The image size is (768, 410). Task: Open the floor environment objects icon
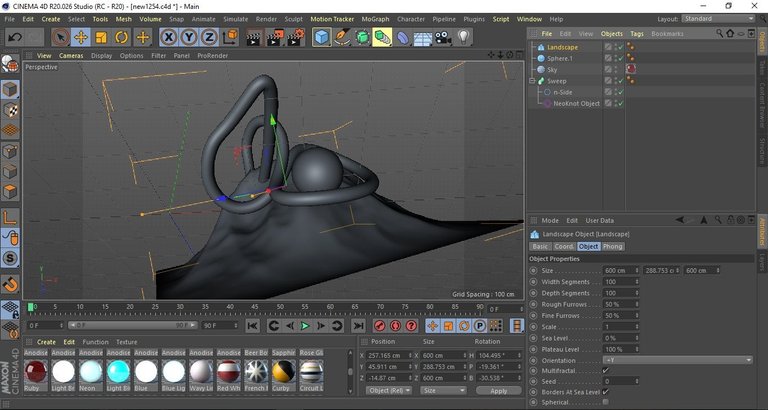click(x=423, y=38)
